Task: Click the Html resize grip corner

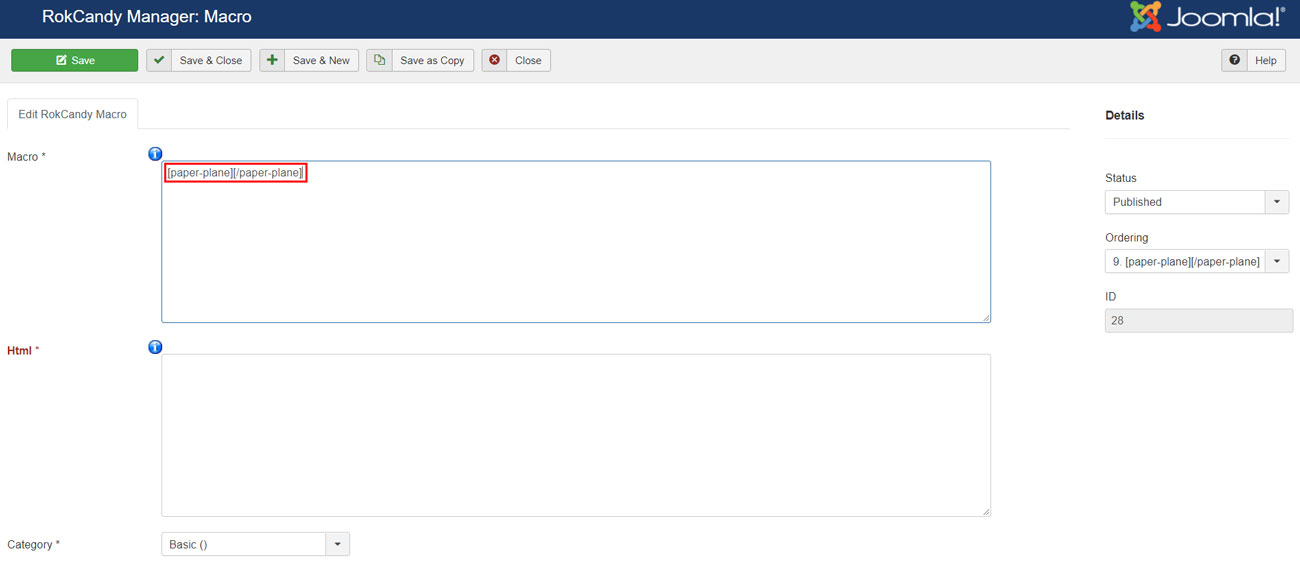Action: (986, 512)
